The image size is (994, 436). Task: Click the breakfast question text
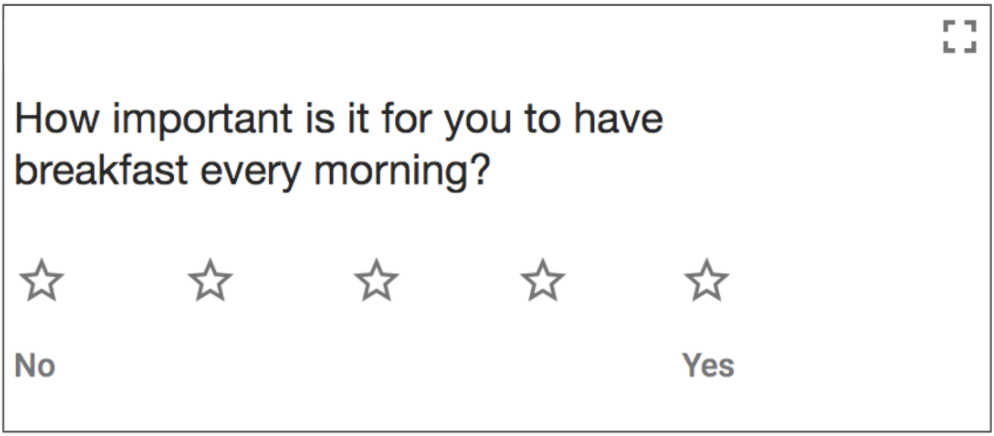339,145
